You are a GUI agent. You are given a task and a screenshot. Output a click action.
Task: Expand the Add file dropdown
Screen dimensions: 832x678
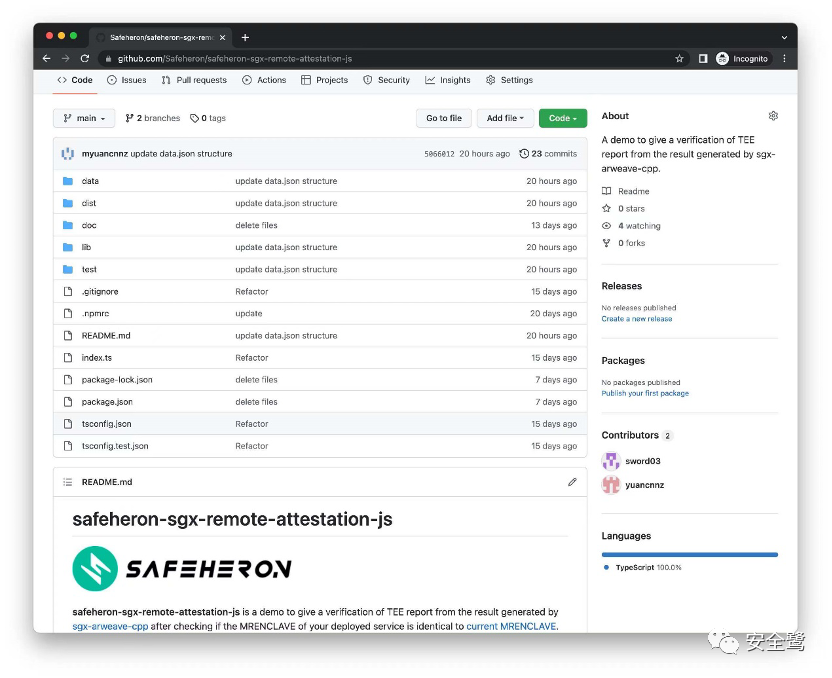[505, 118]
